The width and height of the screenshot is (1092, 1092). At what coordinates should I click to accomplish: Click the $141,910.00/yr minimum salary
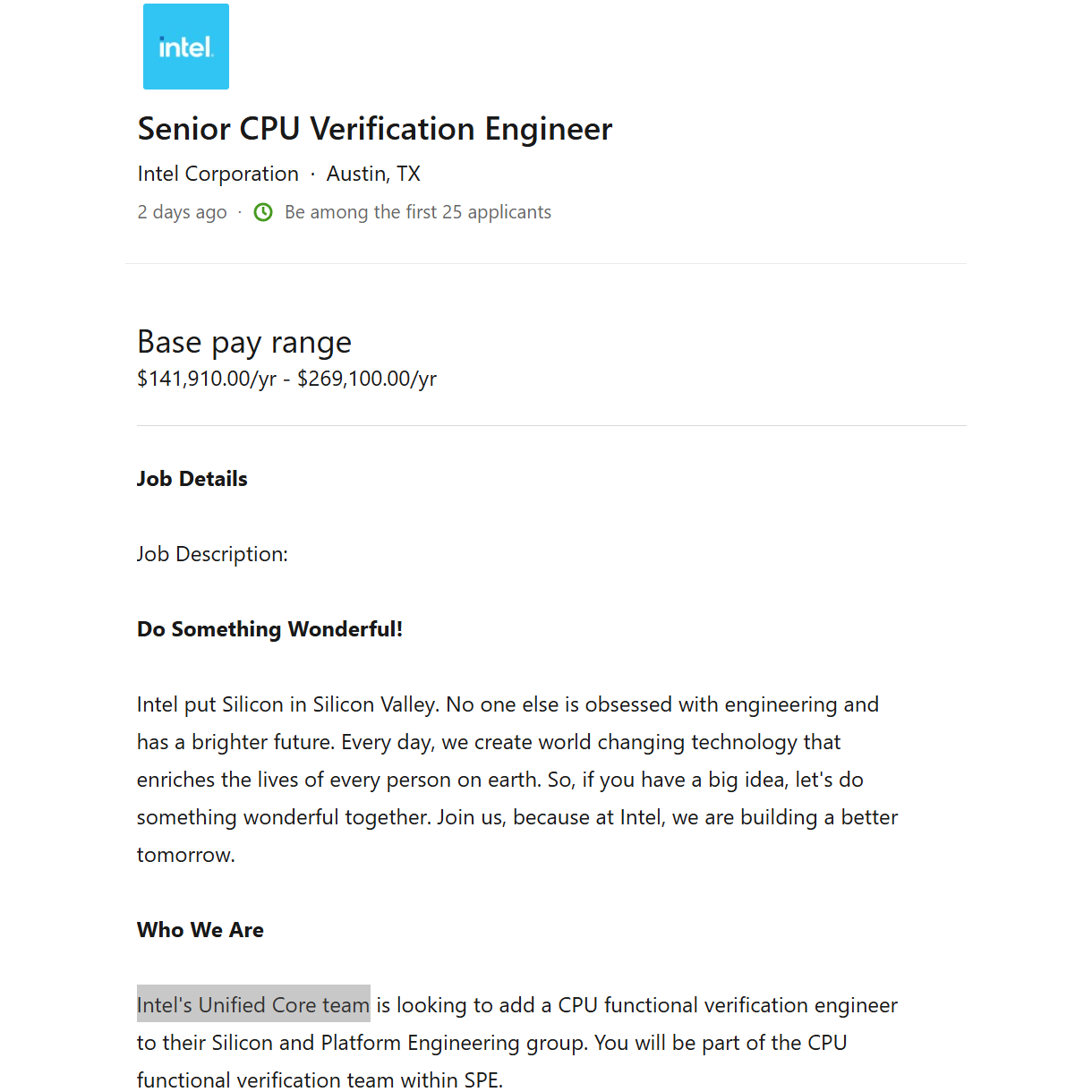click(x=207, y=379)
